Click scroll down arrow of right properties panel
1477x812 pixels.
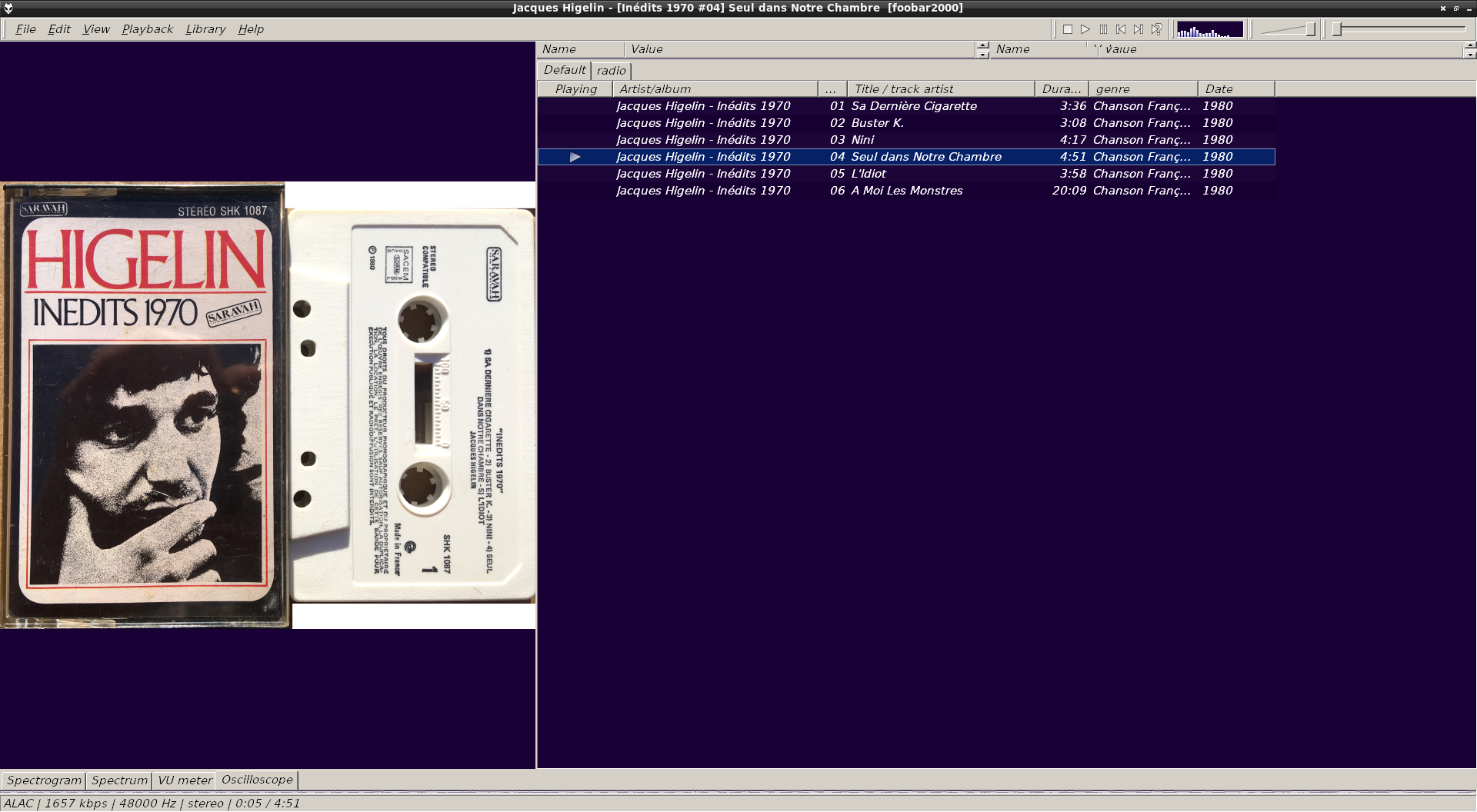[x=1470, y=55]
